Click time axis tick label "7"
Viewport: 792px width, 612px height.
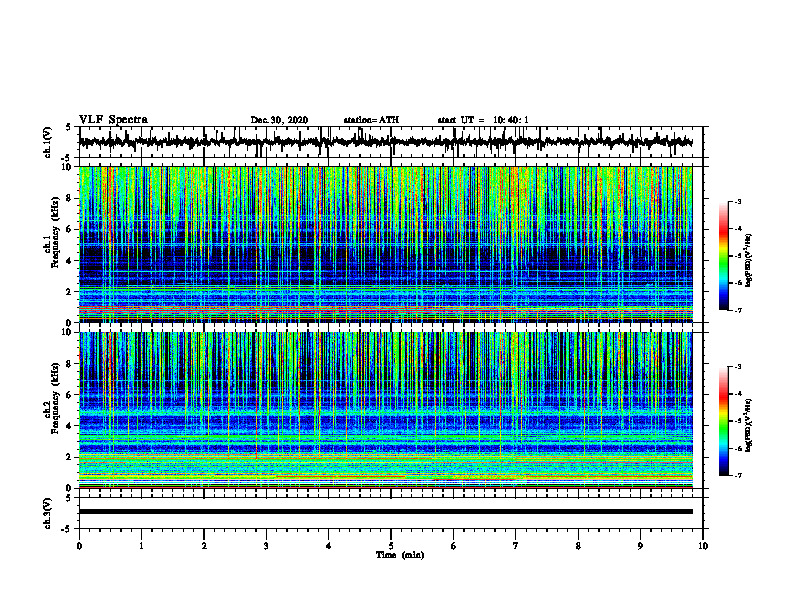516,546
